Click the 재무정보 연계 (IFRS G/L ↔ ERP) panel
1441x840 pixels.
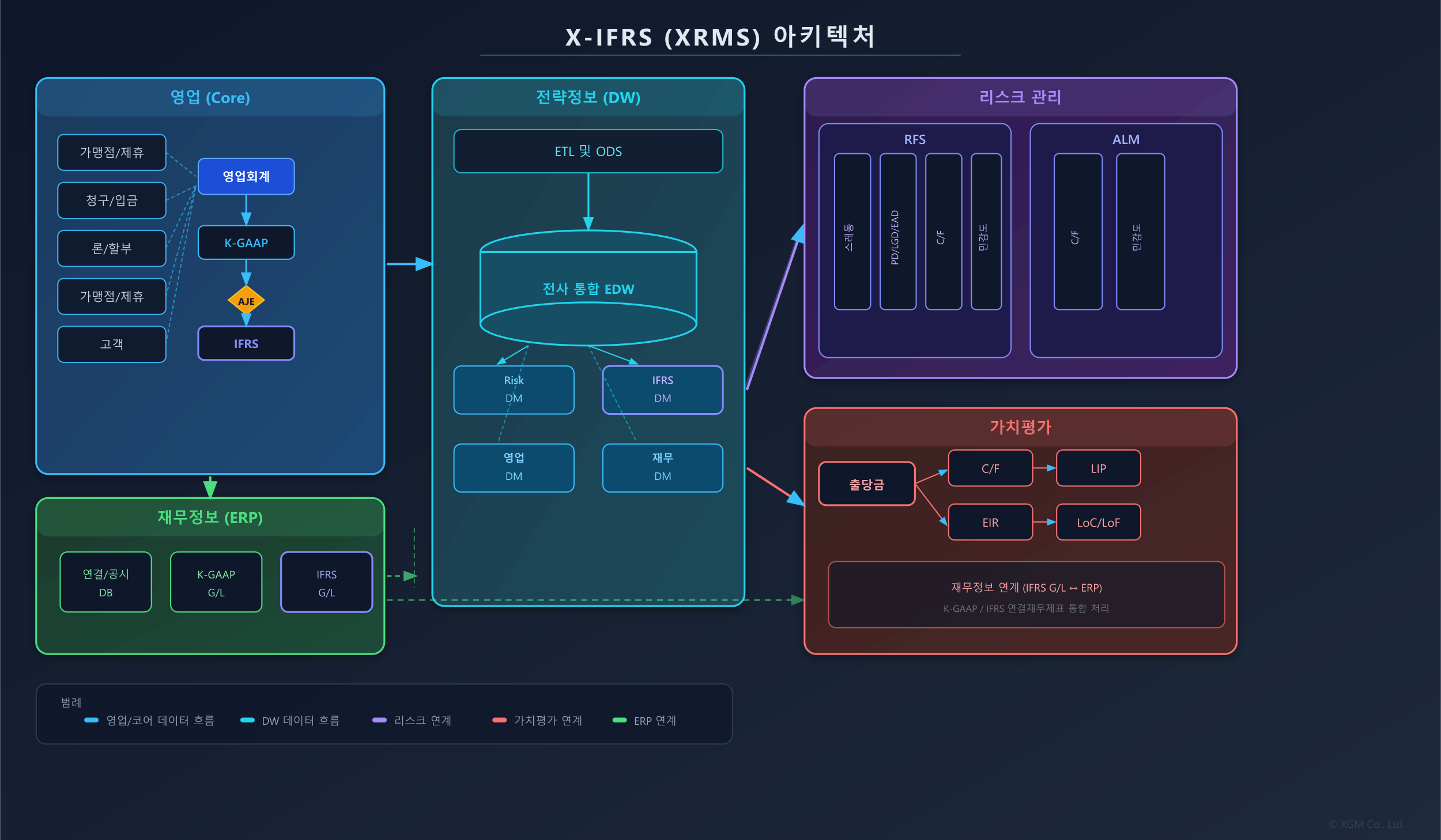point(1026,595)
